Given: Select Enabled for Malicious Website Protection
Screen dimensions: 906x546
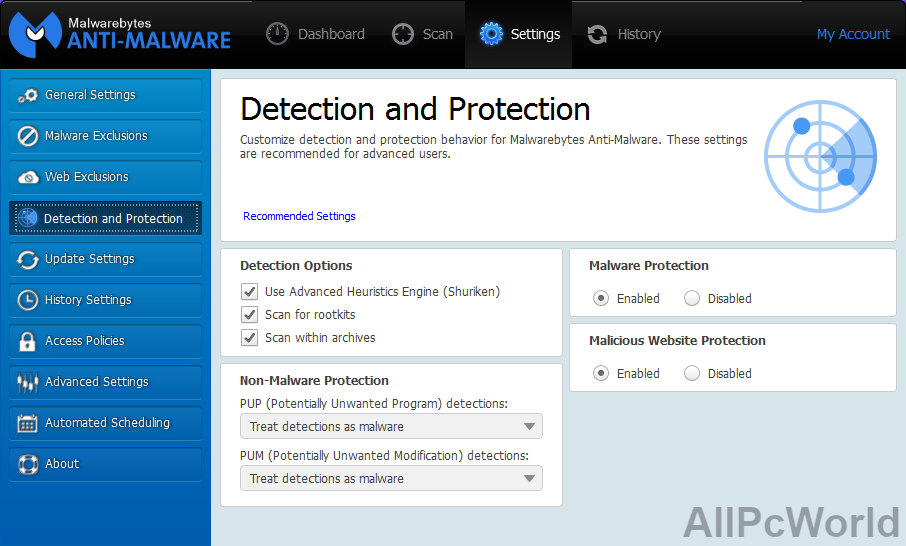Looking at the screenshot, I should (601, 374).
